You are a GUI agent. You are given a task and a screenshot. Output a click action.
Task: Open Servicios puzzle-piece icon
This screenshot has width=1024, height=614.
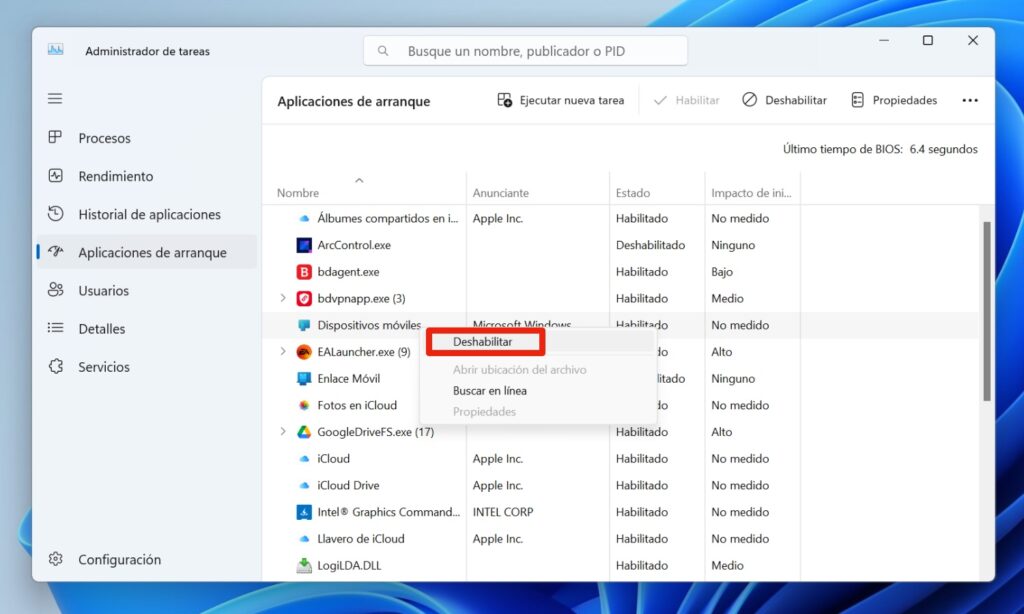point(55,366)
